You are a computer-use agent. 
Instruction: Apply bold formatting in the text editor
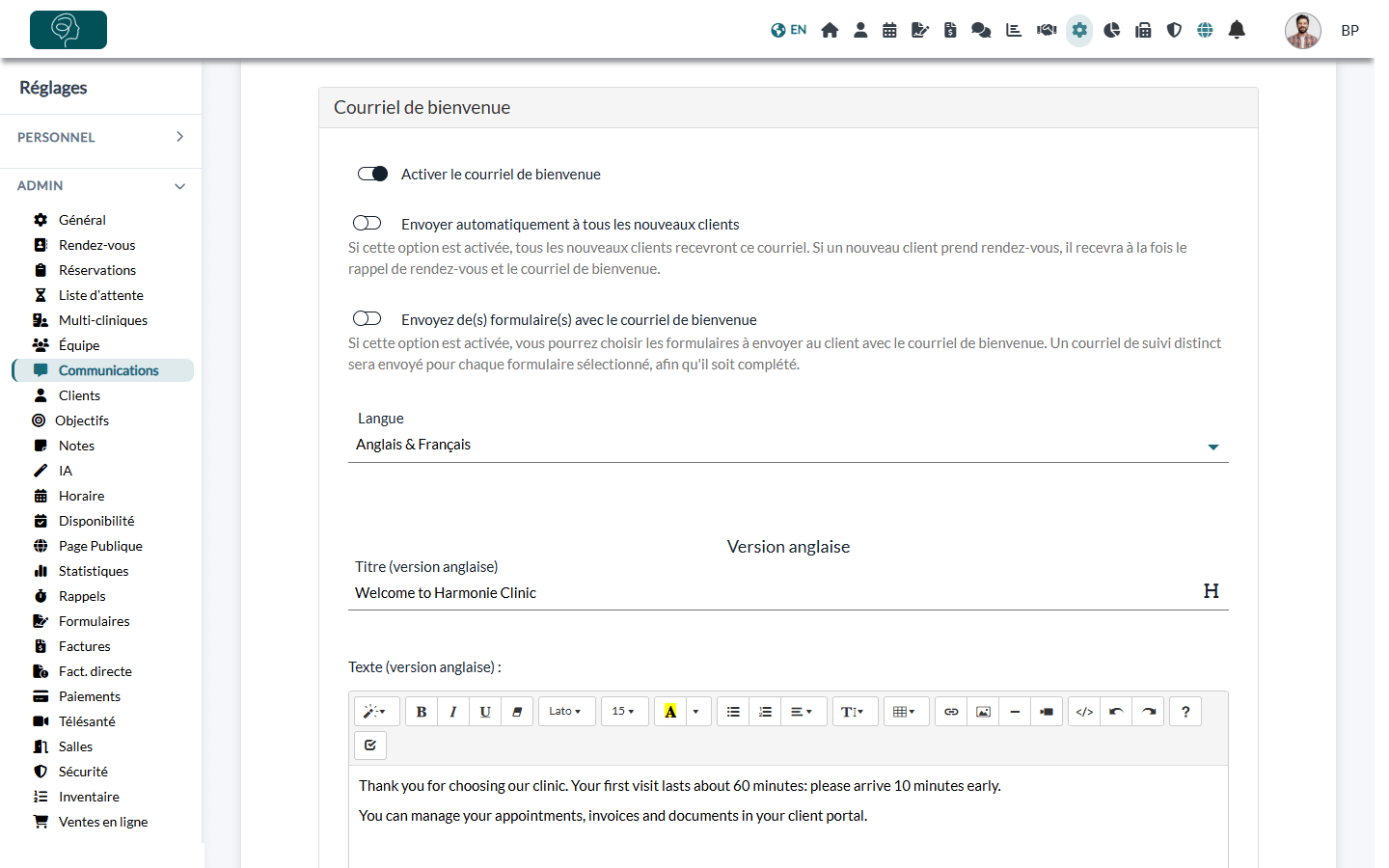(x=422, y=712)
